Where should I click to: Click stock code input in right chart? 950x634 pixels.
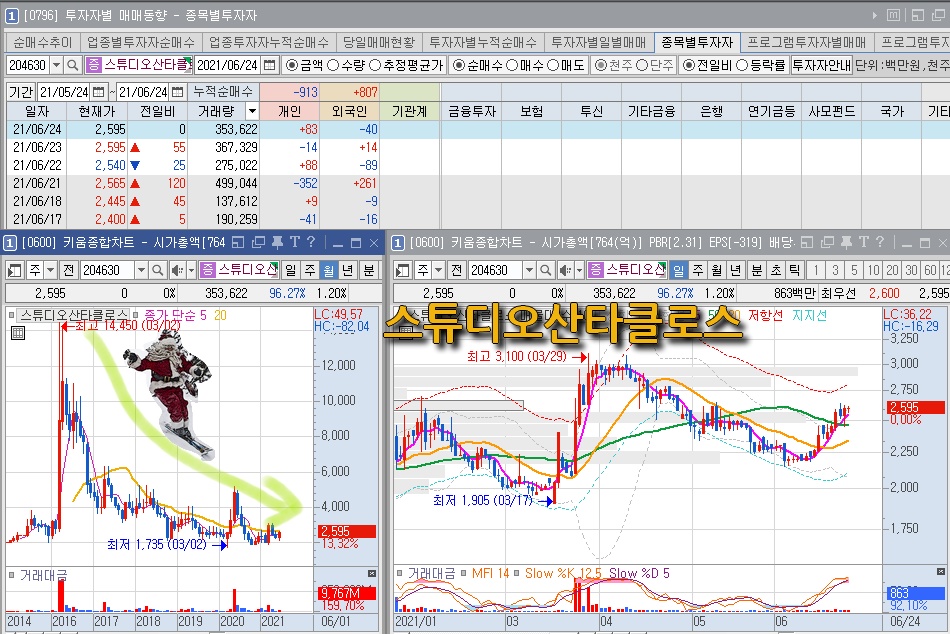point(496,270)
